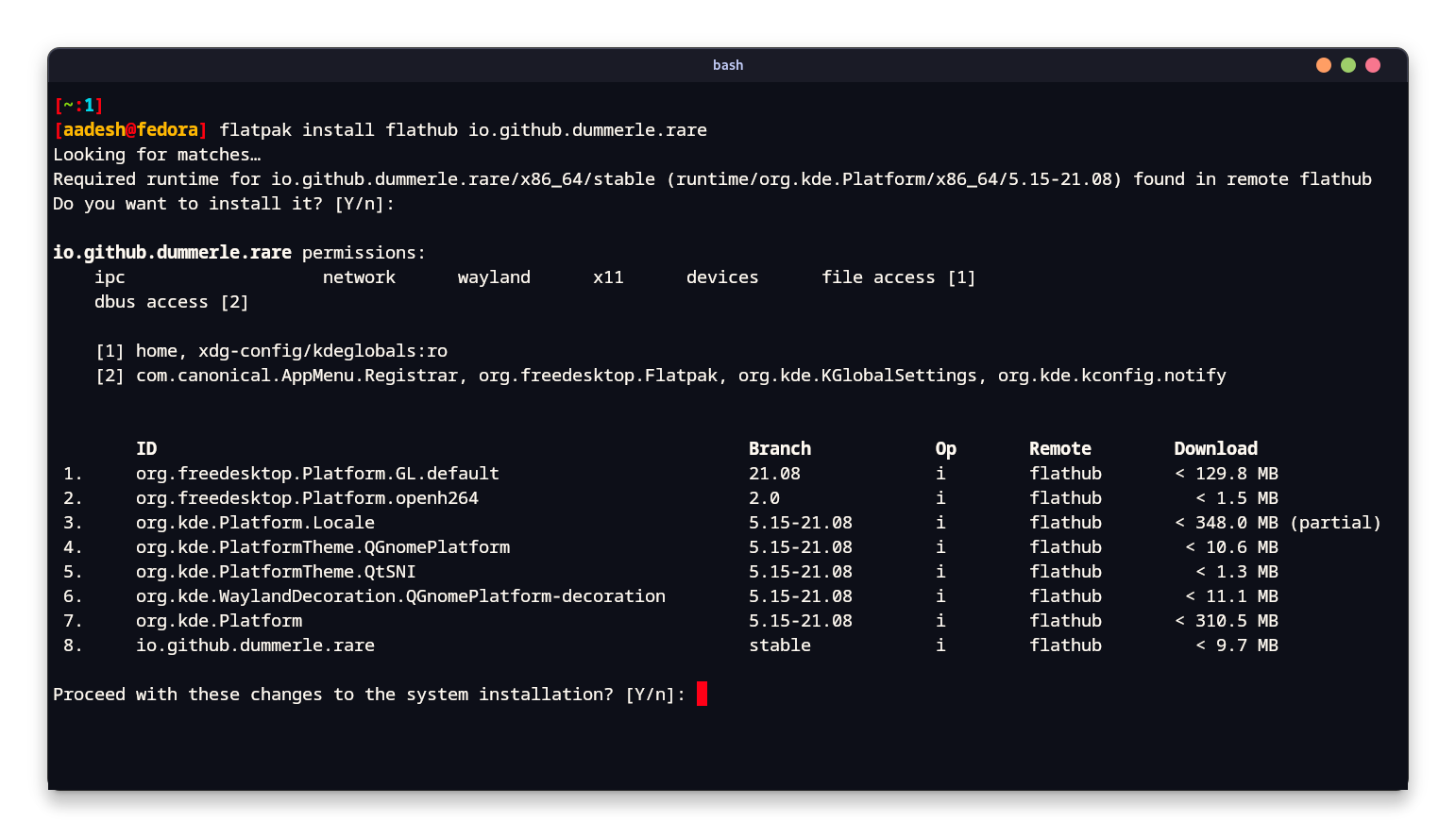Image resolution: width=1456 pixels, height=838 pixels.
Task: Click the file access [1] permission
Action: point(898,277)
